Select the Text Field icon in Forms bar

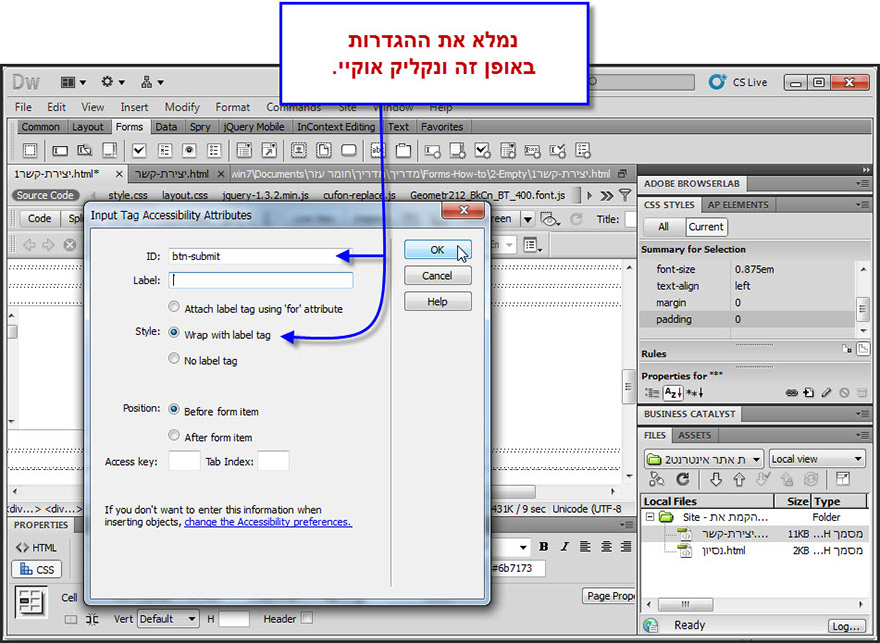click(58, 151)
